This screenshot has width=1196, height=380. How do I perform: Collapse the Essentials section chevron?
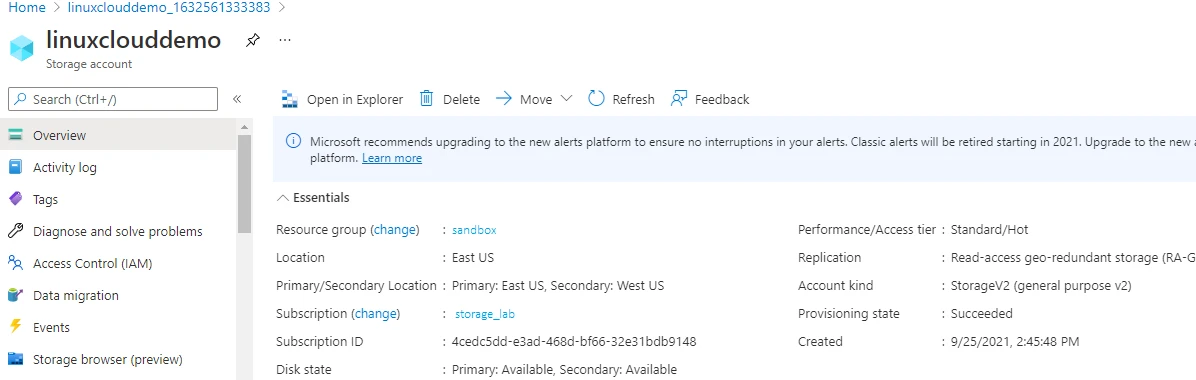282,198
